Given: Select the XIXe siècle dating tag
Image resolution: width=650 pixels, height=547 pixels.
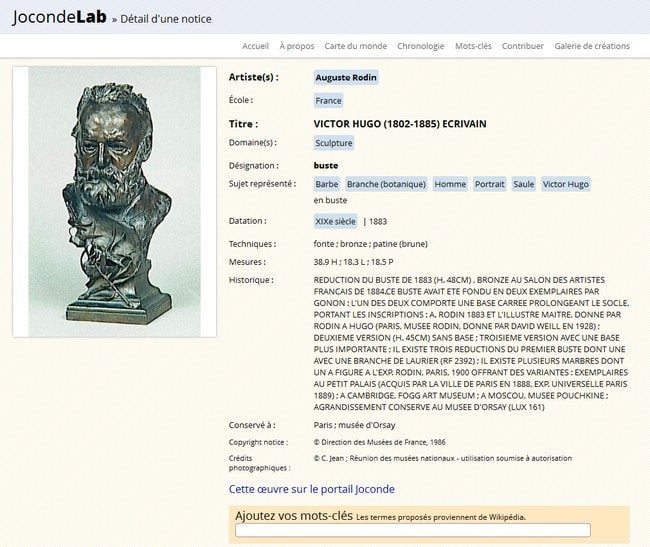Looking at the screenshot, I should pyautogui.click(x=335, y=222).
